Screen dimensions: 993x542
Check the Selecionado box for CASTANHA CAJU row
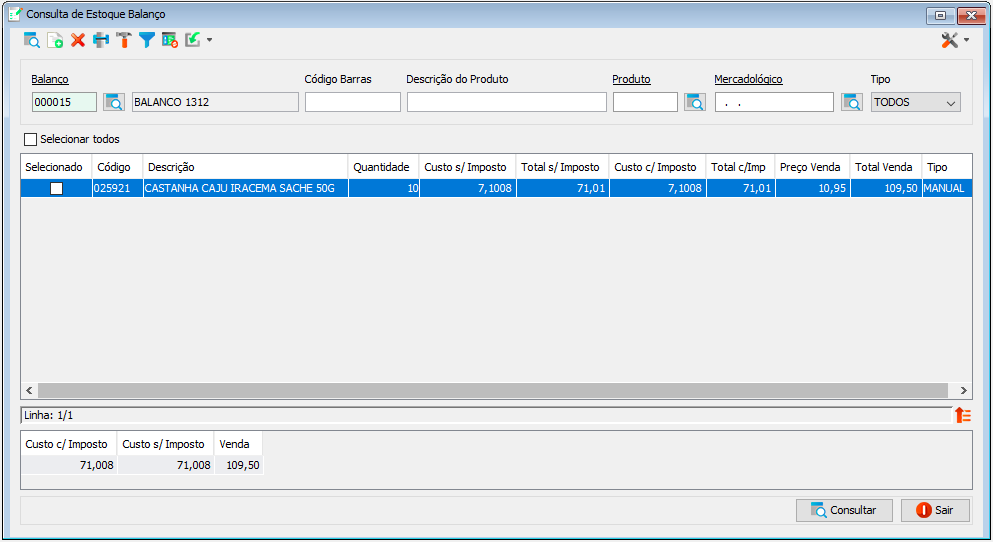pos(56,188)
